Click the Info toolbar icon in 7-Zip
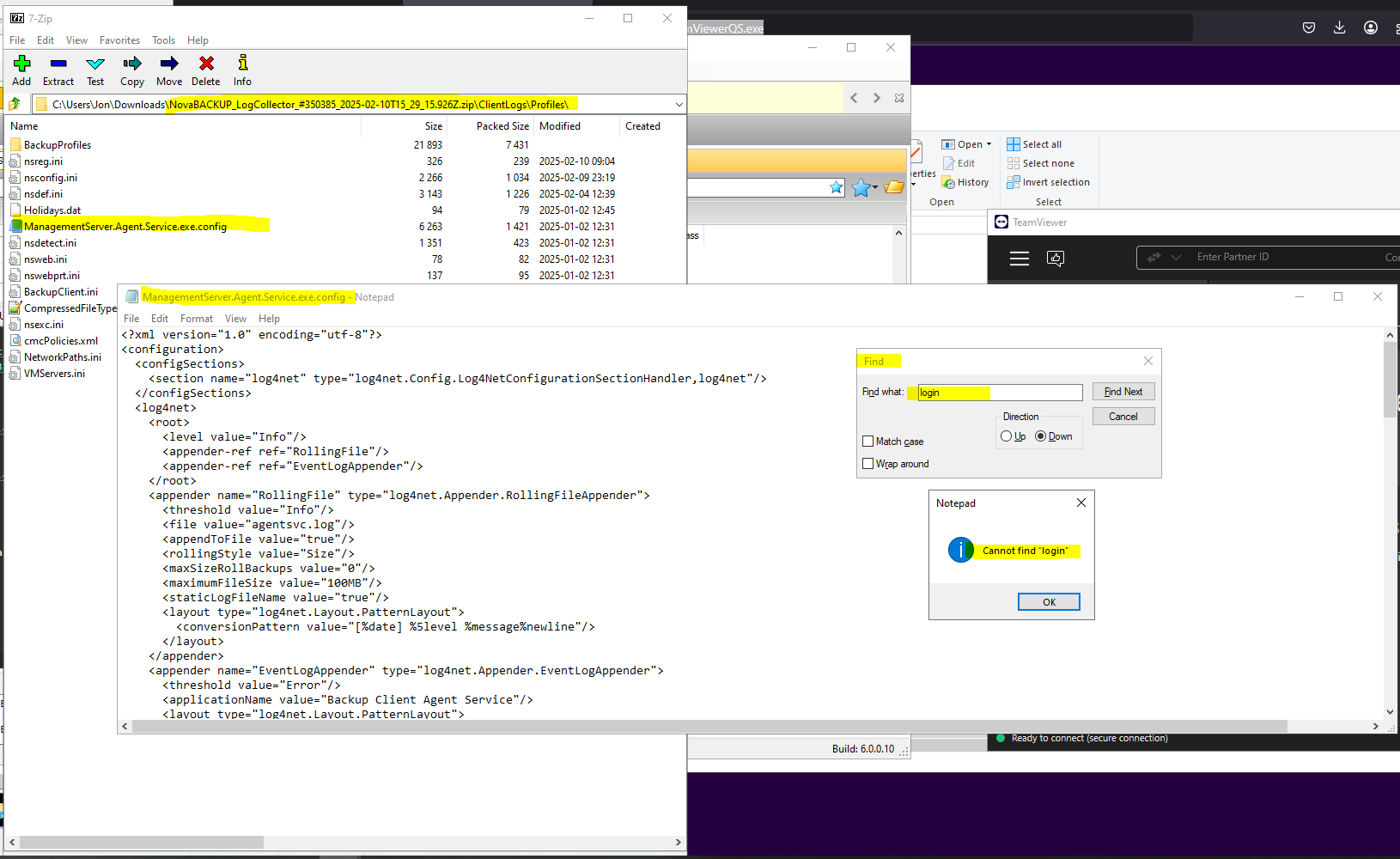 tap(243, 70)
